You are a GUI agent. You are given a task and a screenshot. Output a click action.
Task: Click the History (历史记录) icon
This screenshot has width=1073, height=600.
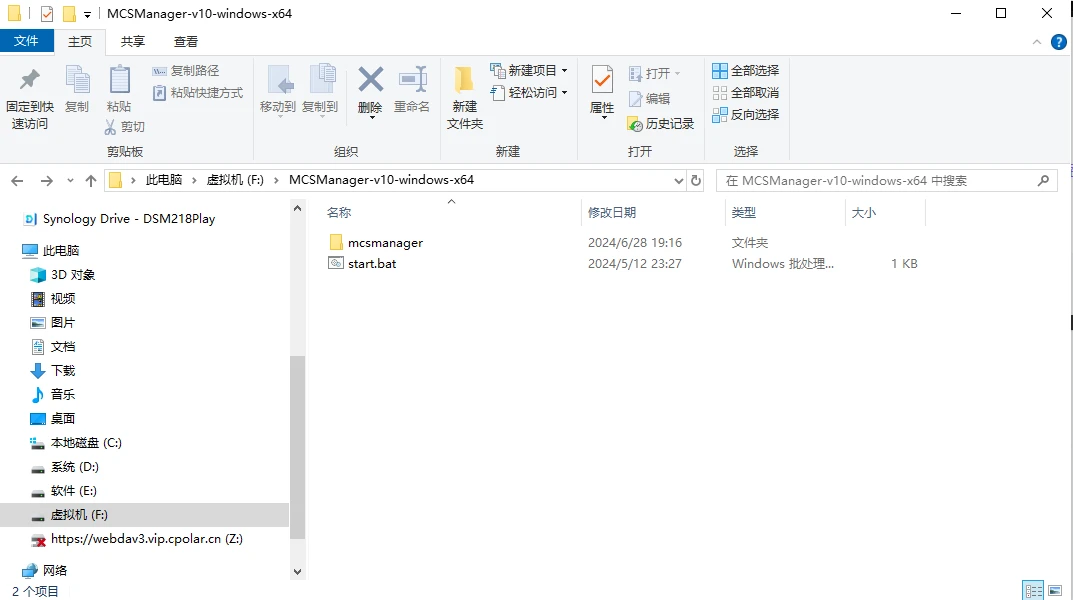[661, 123]
